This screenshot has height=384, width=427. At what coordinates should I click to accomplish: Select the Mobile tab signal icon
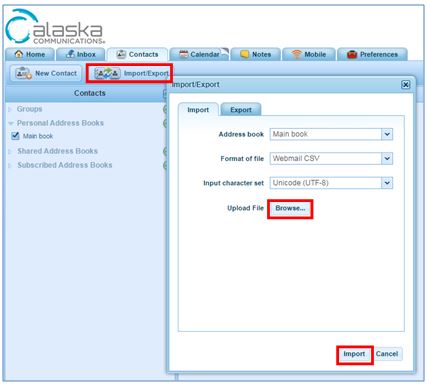(296, 54)
